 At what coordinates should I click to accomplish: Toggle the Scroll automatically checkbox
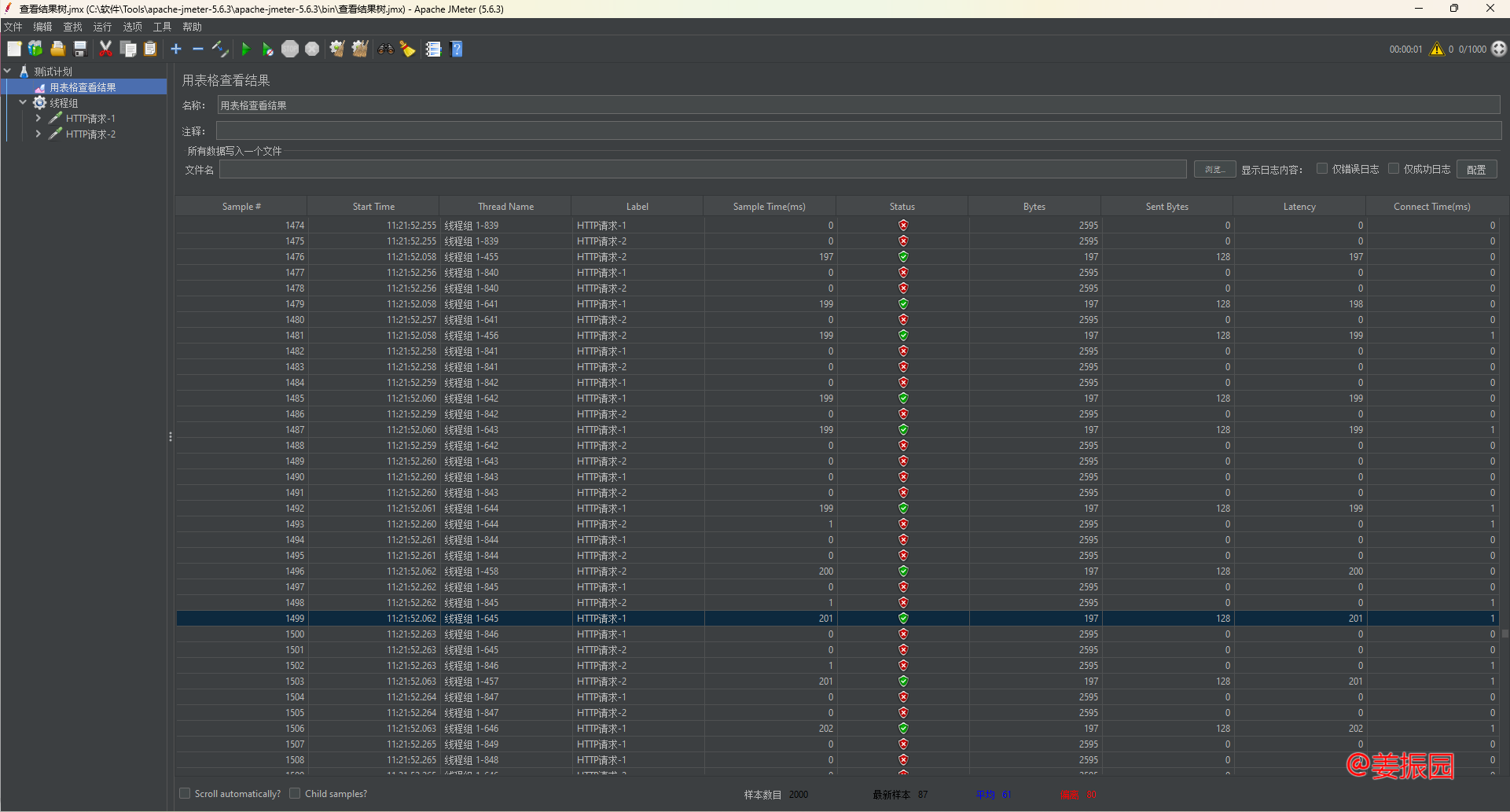coord(185,794)
